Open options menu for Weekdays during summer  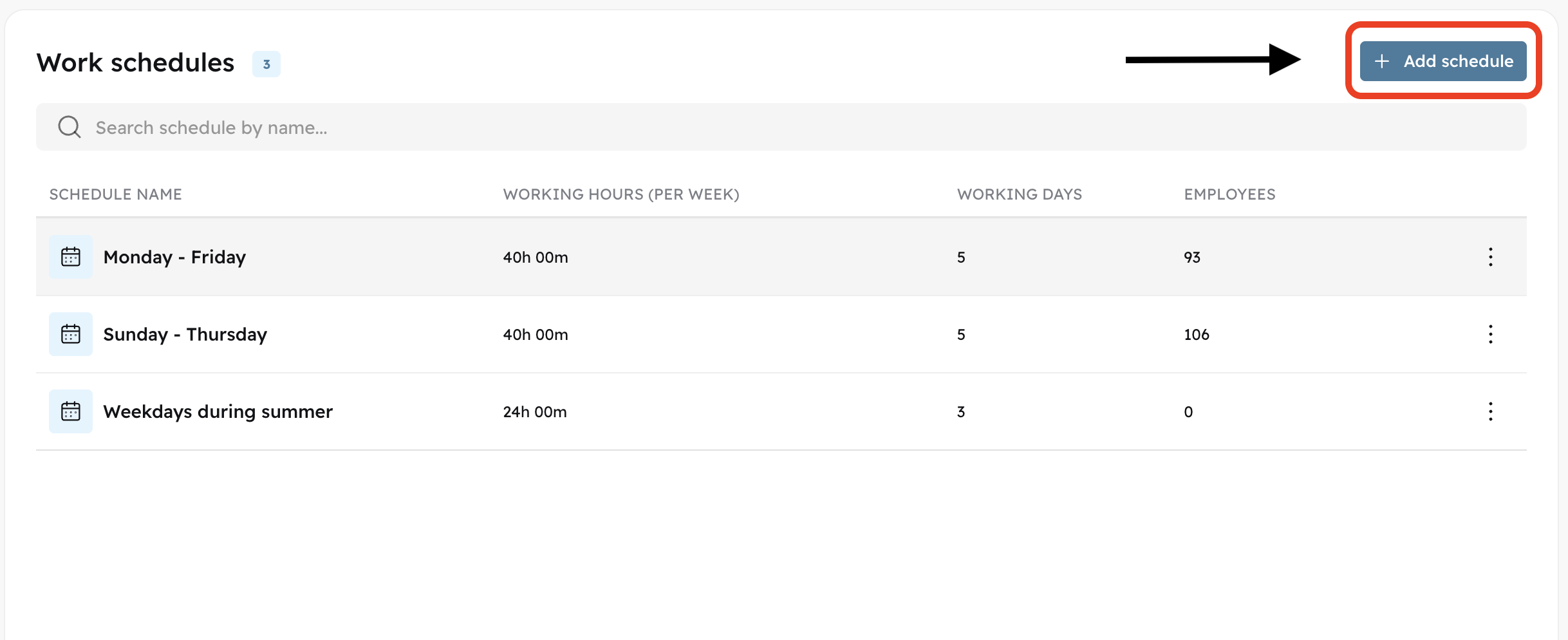coord(1490,411)
